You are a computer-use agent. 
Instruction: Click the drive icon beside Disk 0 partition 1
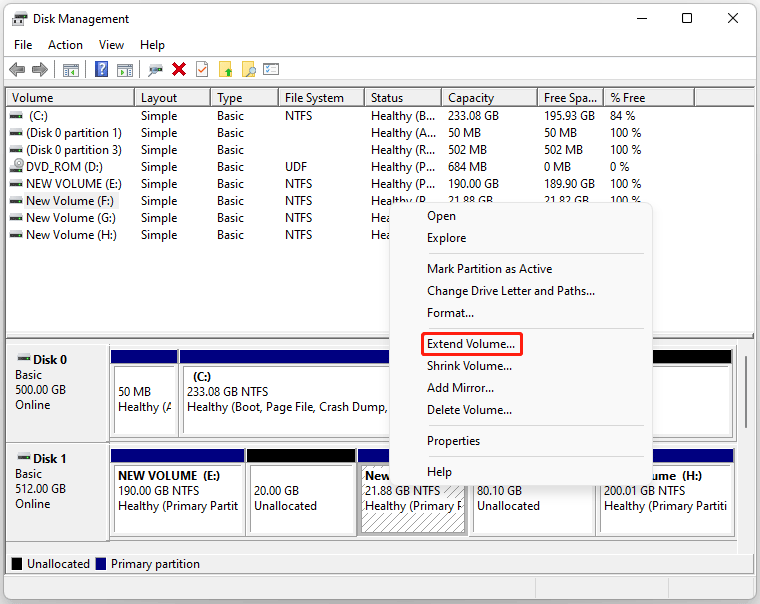point(16,133)
